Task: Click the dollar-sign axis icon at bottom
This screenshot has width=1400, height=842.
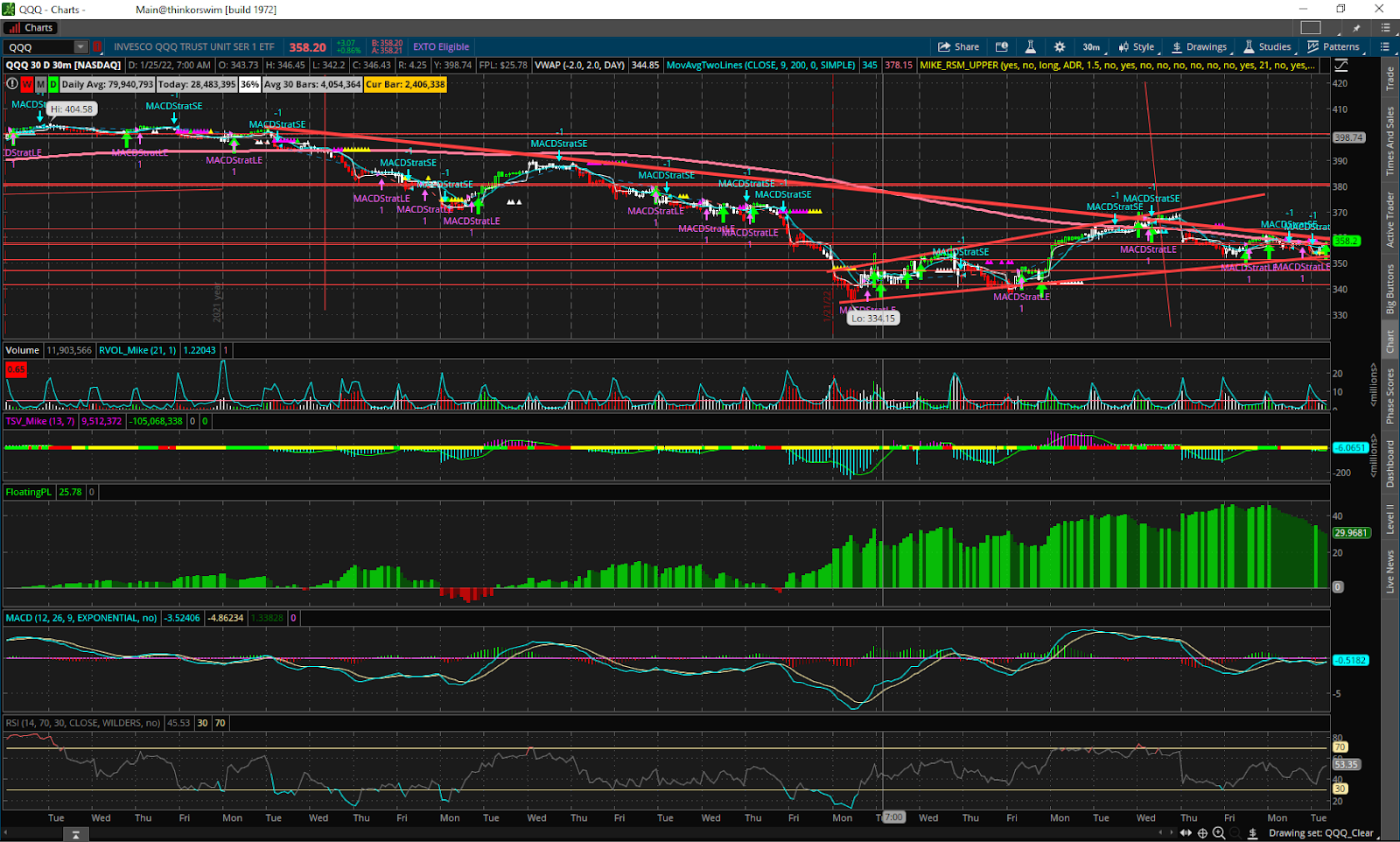Action: 1254,833
